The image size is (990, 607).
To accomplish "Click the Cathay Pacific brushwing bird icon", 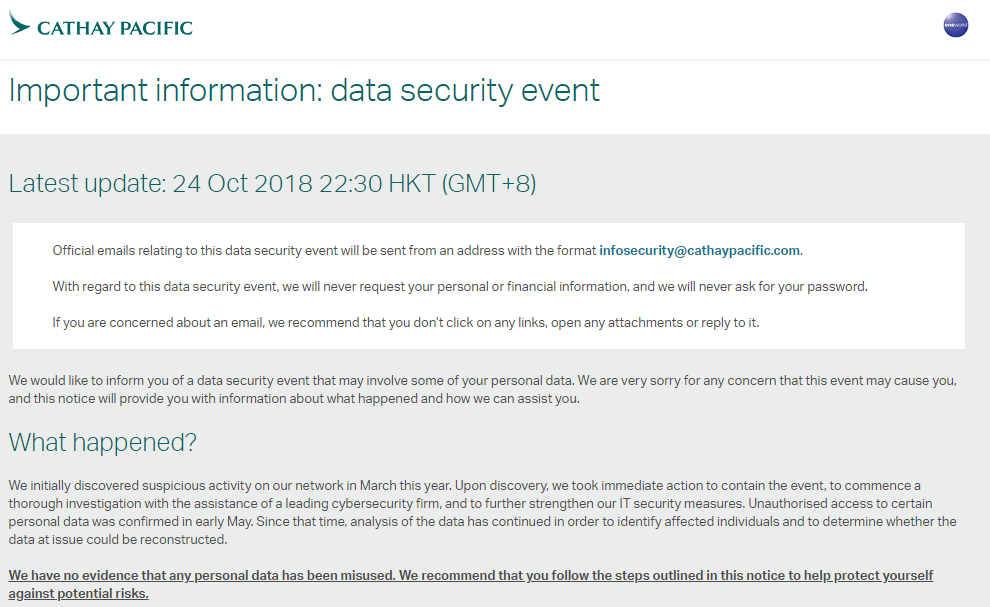I will click(x=19, y=23).
